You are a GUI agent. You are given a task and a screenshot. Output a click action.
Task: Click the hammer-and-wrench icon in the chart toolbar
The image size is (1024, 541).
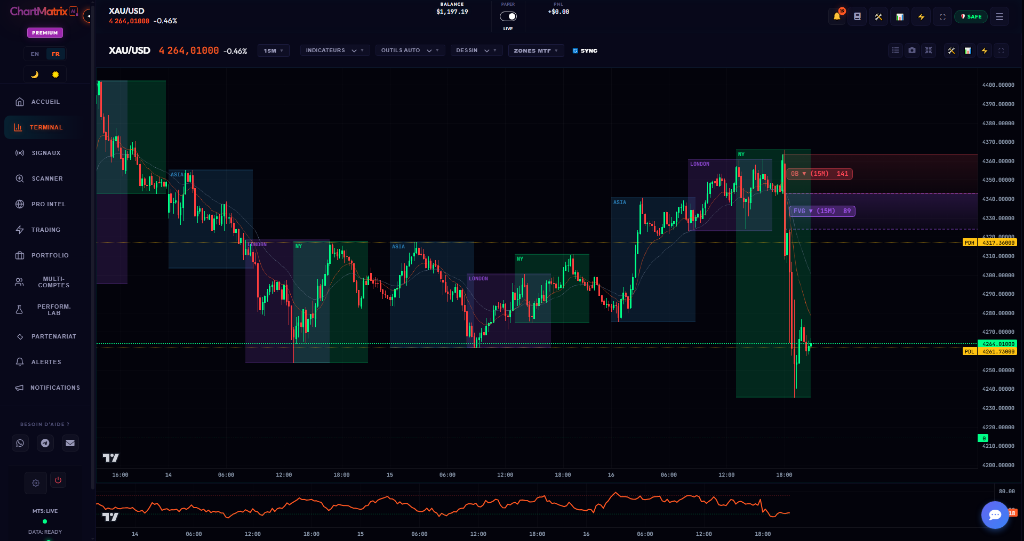952,50
